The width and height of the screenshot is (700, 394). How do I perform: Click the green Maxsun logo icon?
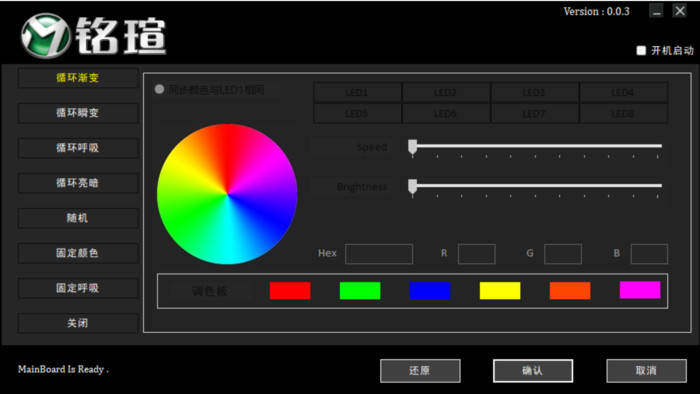(46, 36)
